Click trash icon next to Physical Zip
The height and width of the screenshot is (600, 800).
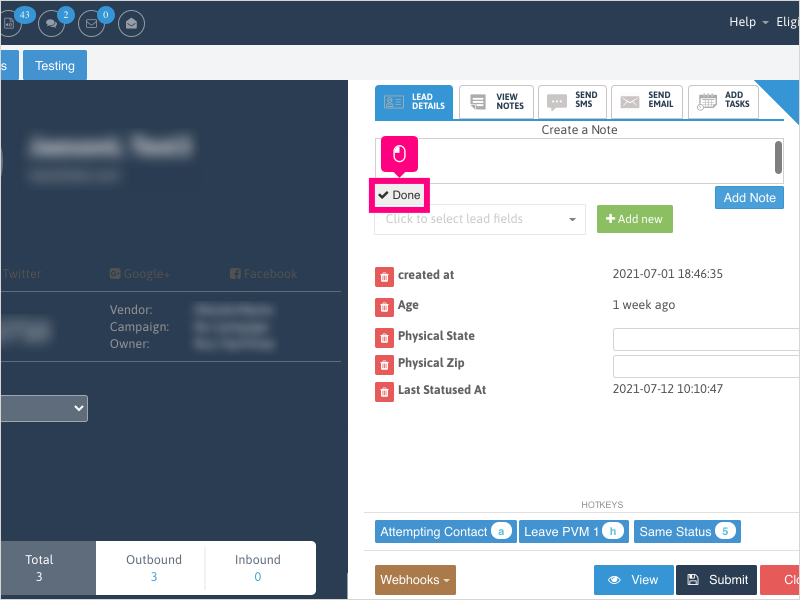tap(384, 365)
